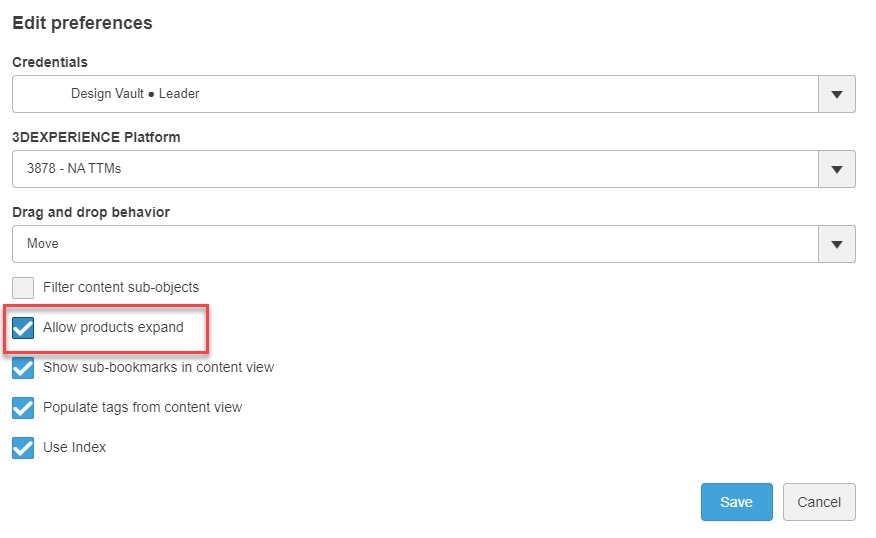The image size is (876, 538).
Task: Click the 'Edit preferences' heading
Action: pyautogui.click(x=82, y=23)
